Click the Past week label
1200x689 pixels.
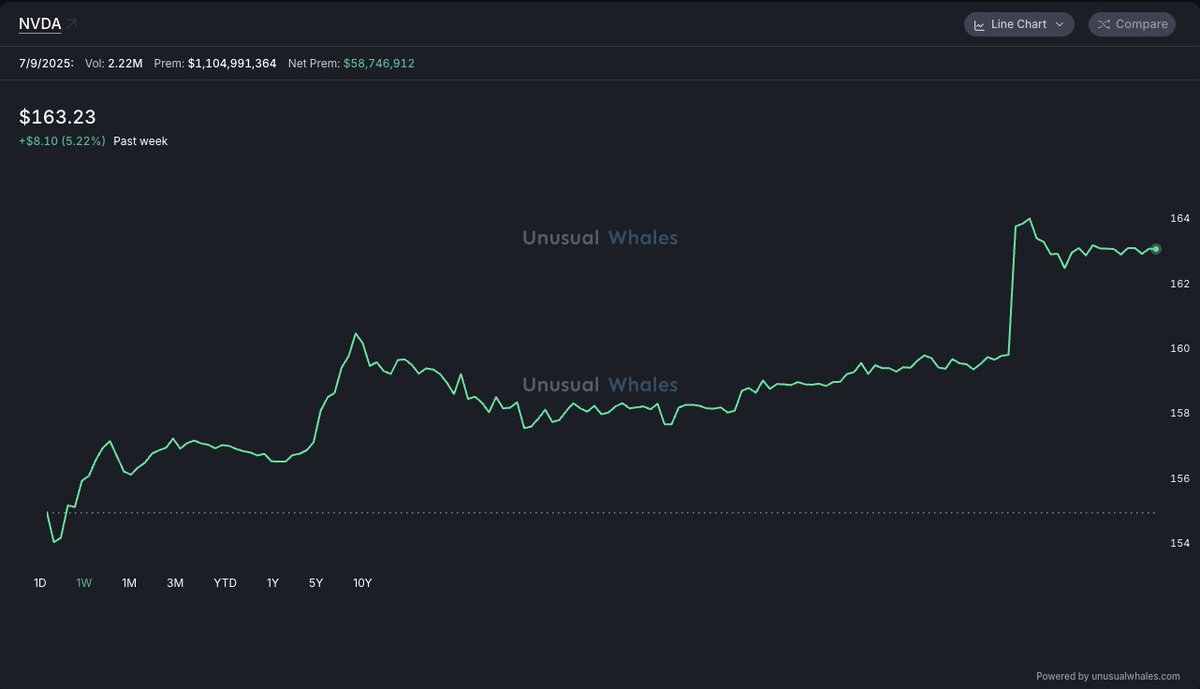click(140, 142)
